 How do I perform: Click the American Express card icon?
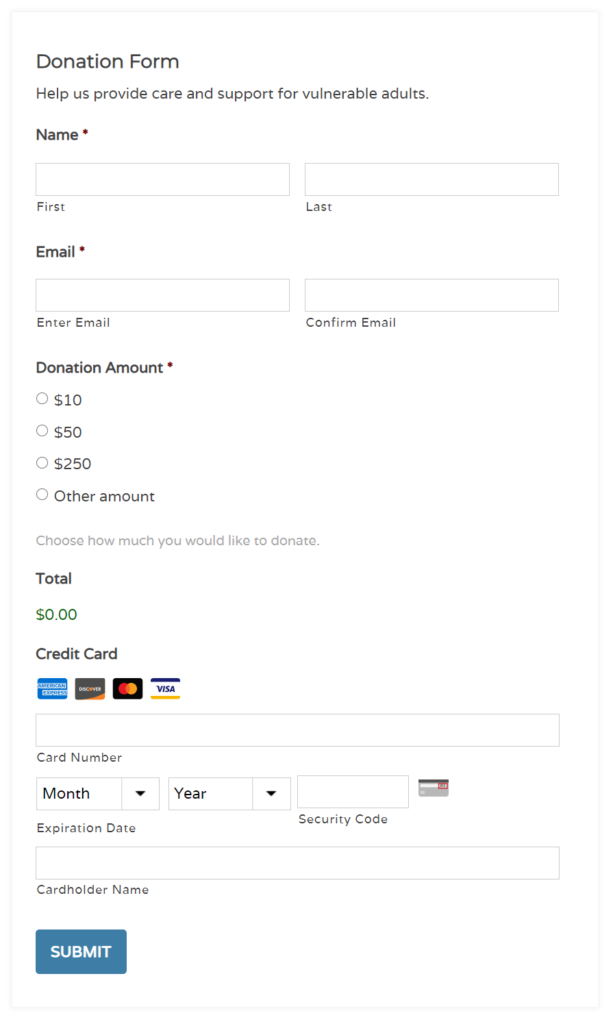coord(51,688)
